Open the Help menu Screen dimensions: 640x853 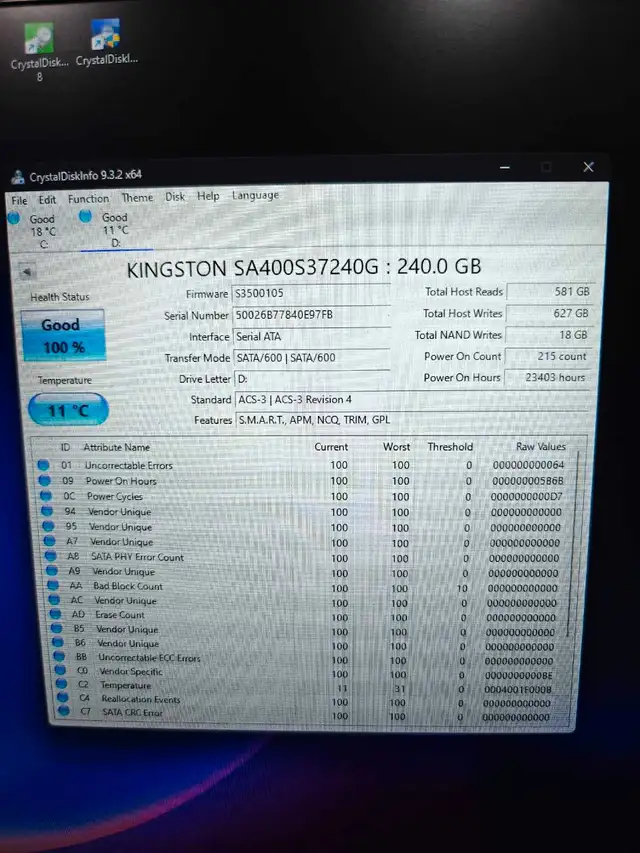point(208,196)
